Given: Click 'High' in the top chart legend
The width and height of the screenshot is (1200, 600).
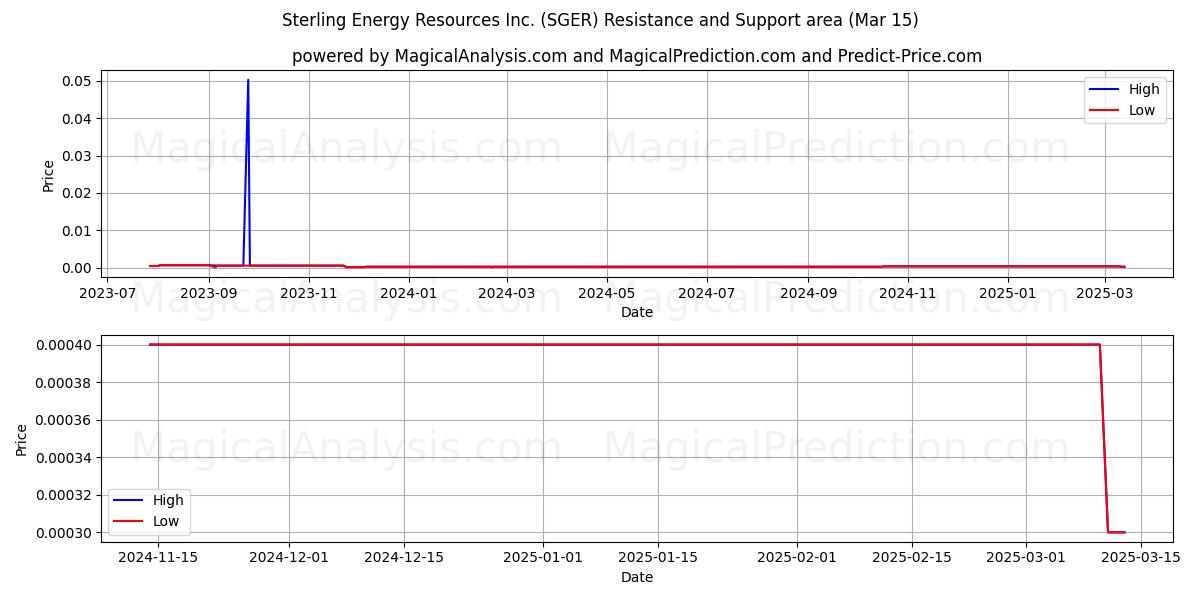Looking at the screenshot, I should pos(1144,90).
